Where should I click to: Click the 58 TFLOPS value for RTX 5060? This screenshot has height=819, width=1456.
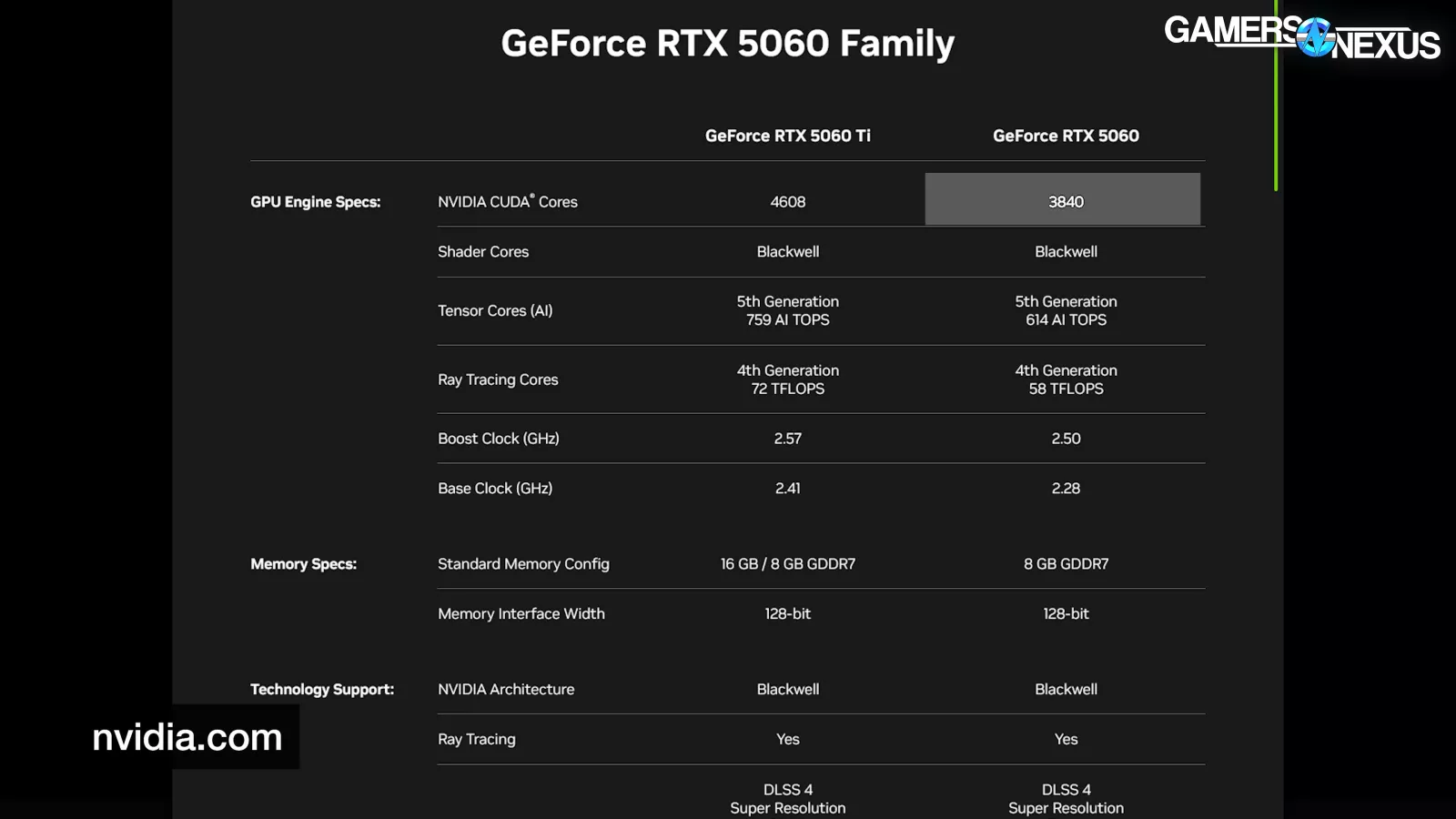(1066, 389)
